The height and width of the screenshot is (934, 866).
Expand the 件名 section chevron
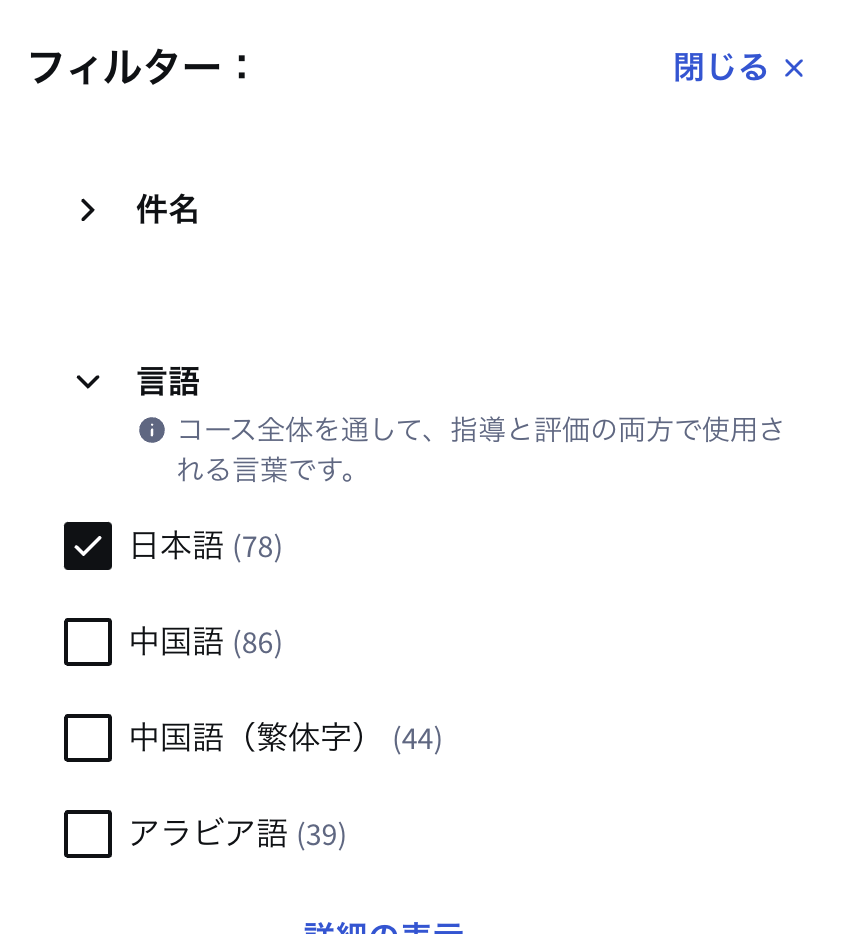[88, 210]
